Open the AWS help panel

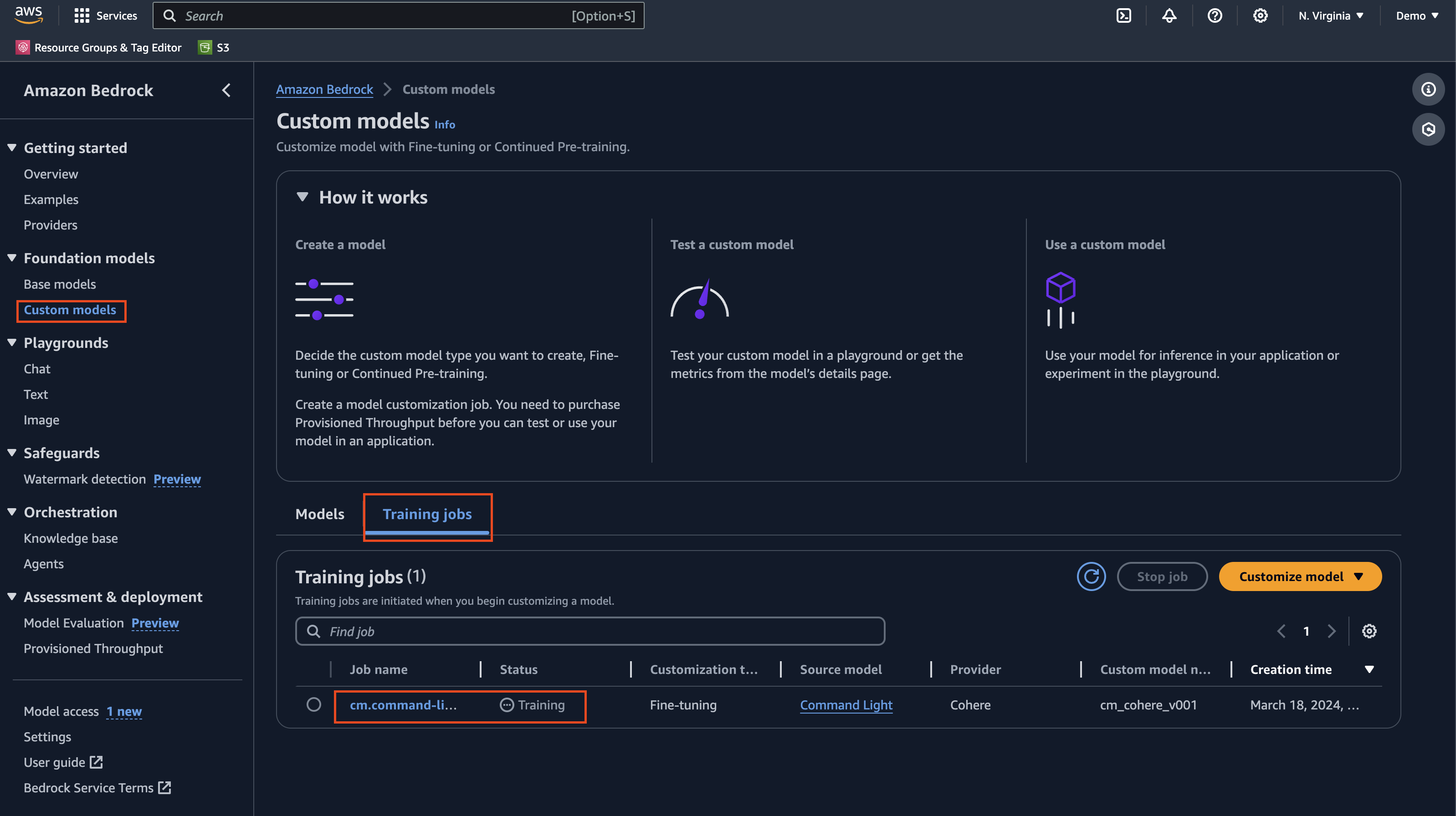click(x=1214, y=15)
